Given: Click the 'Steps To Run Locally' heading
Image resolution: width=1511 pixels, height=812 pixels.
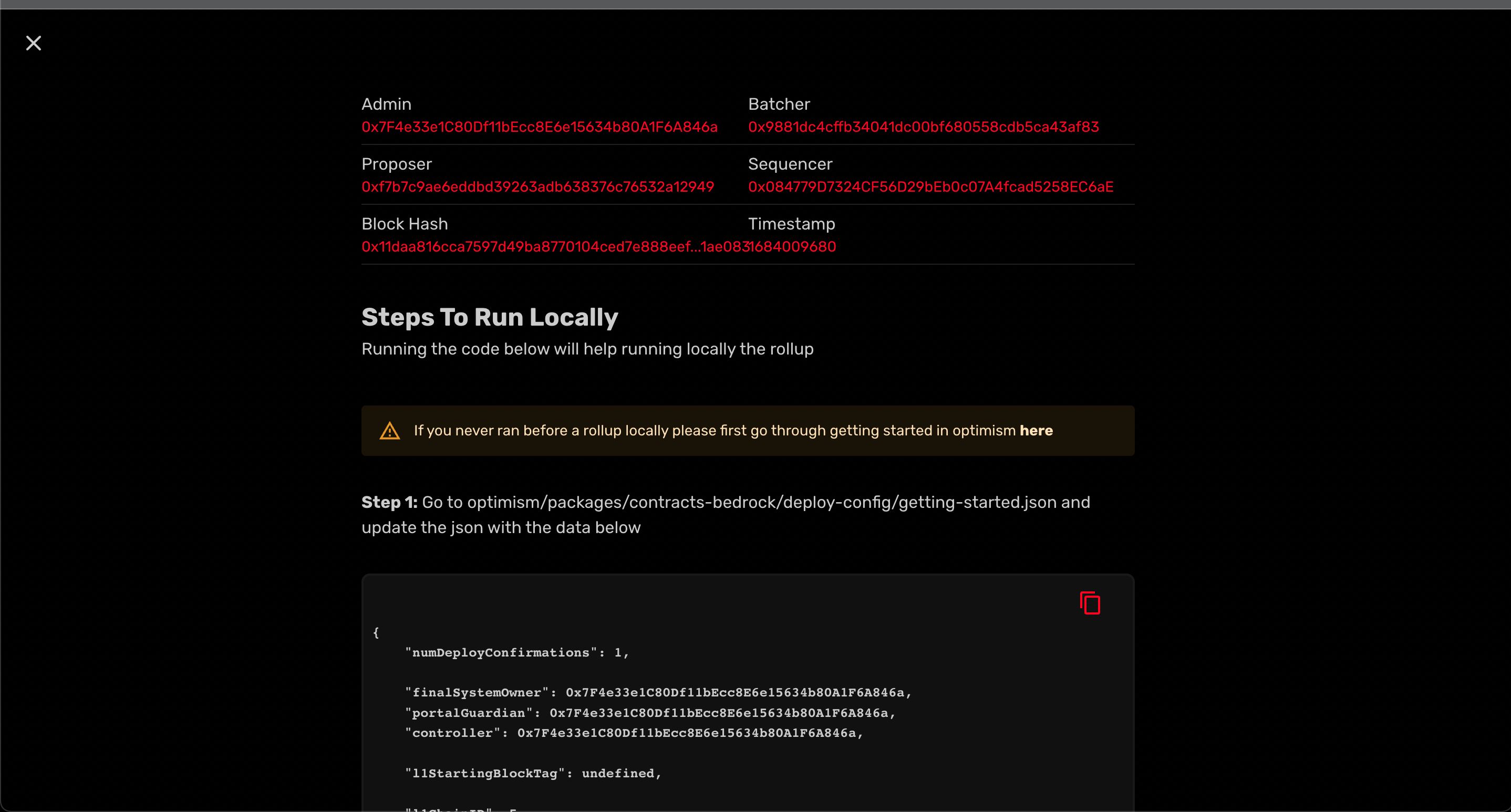Looking at the screenshot, I should point(490,317).
